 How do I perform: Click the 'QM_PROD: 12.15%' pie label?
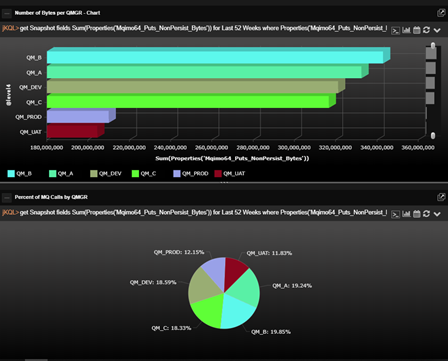[179, 252]
